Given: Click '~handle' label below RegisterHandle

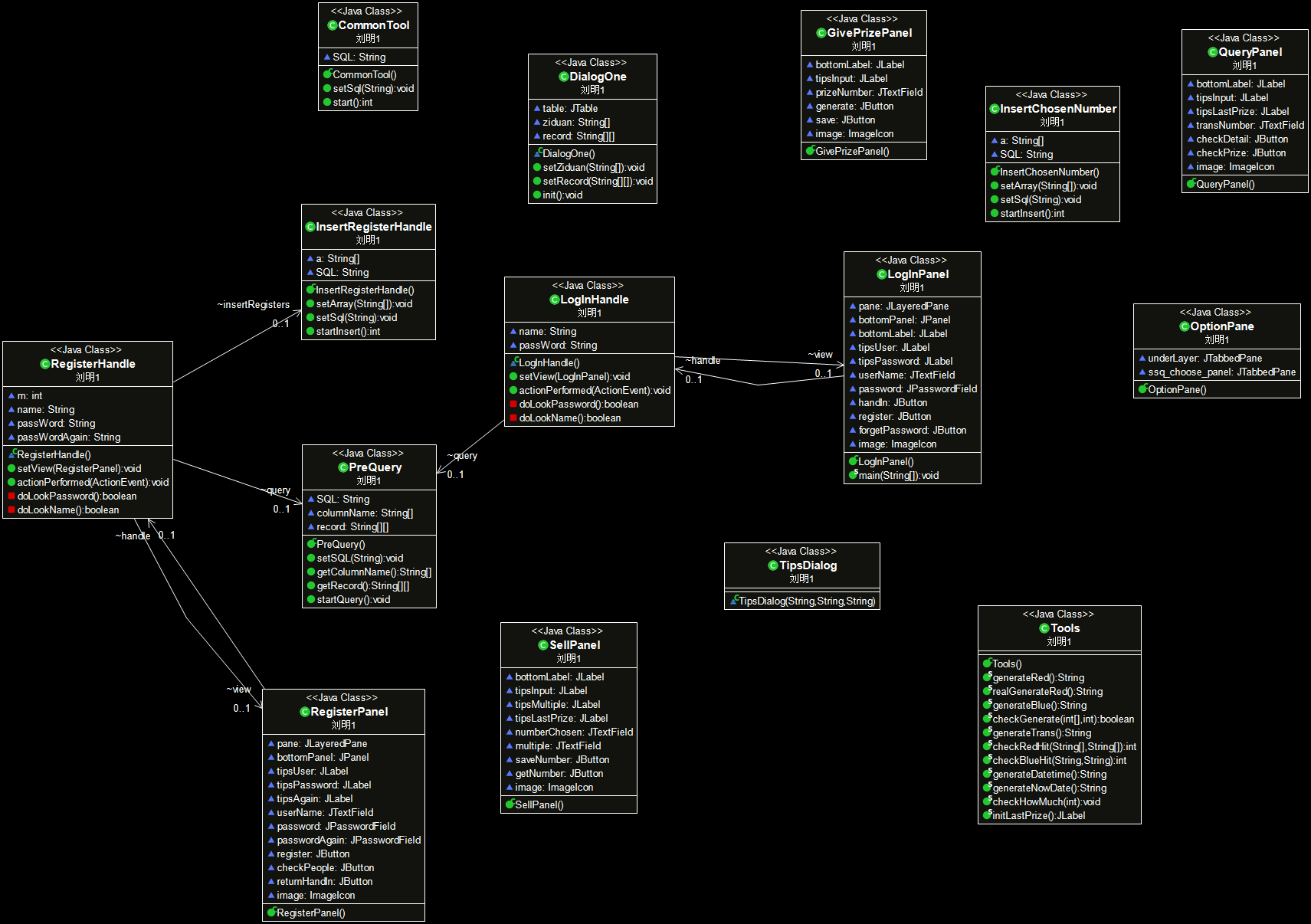Looking at the screenshot, I should pyautogui.click(x=133, y=536).
